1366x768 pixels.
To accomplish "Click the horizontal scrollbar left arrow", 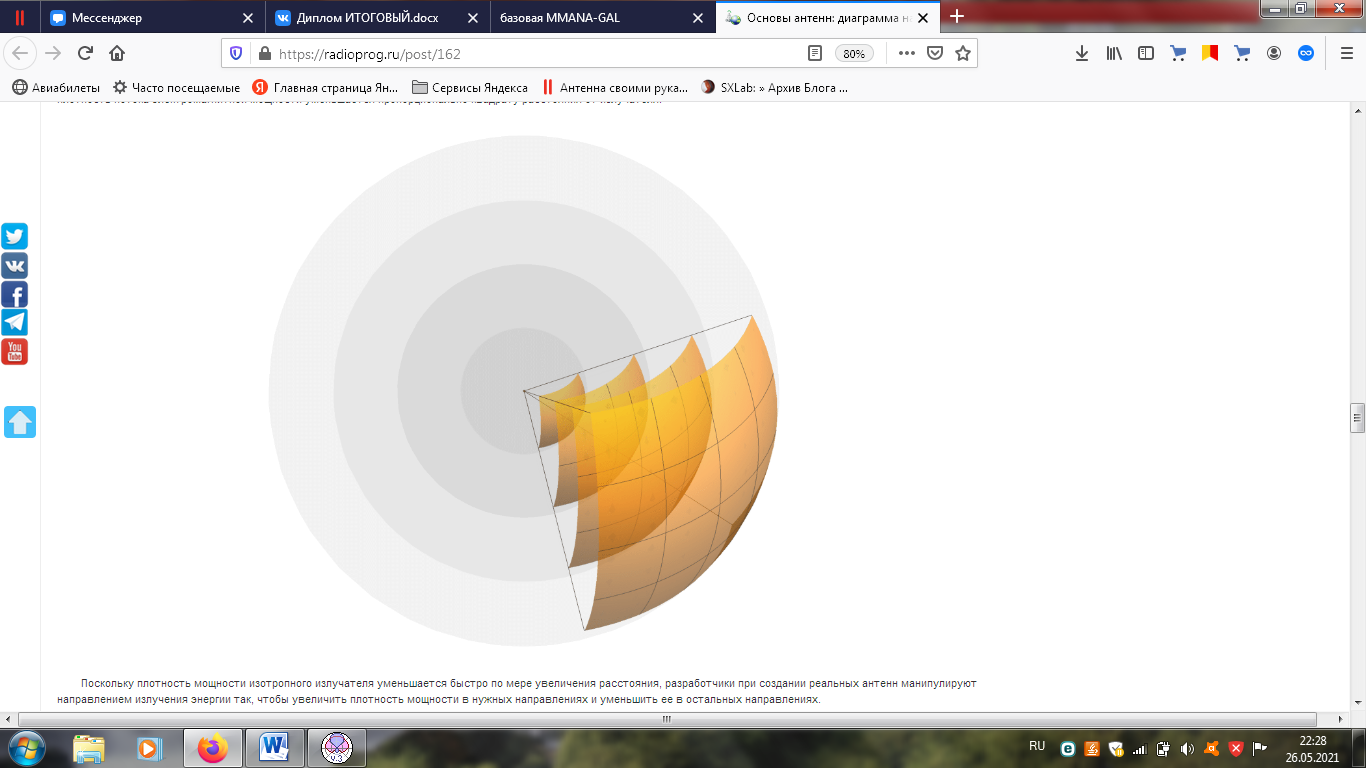I will click(10, 719).
